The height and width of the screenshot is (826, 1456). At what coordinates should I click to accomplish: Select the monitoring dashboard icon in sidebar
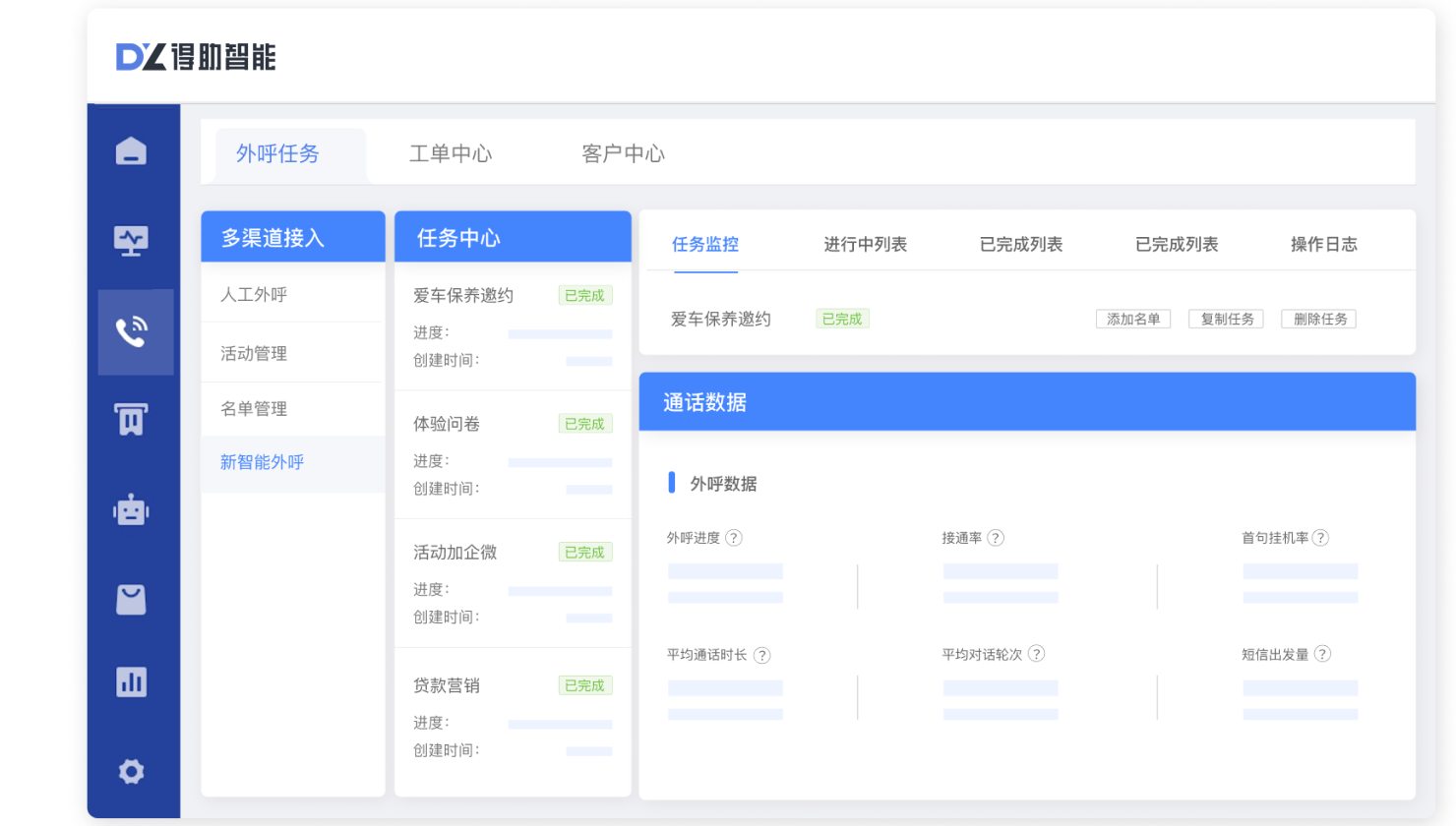[135, 239]
